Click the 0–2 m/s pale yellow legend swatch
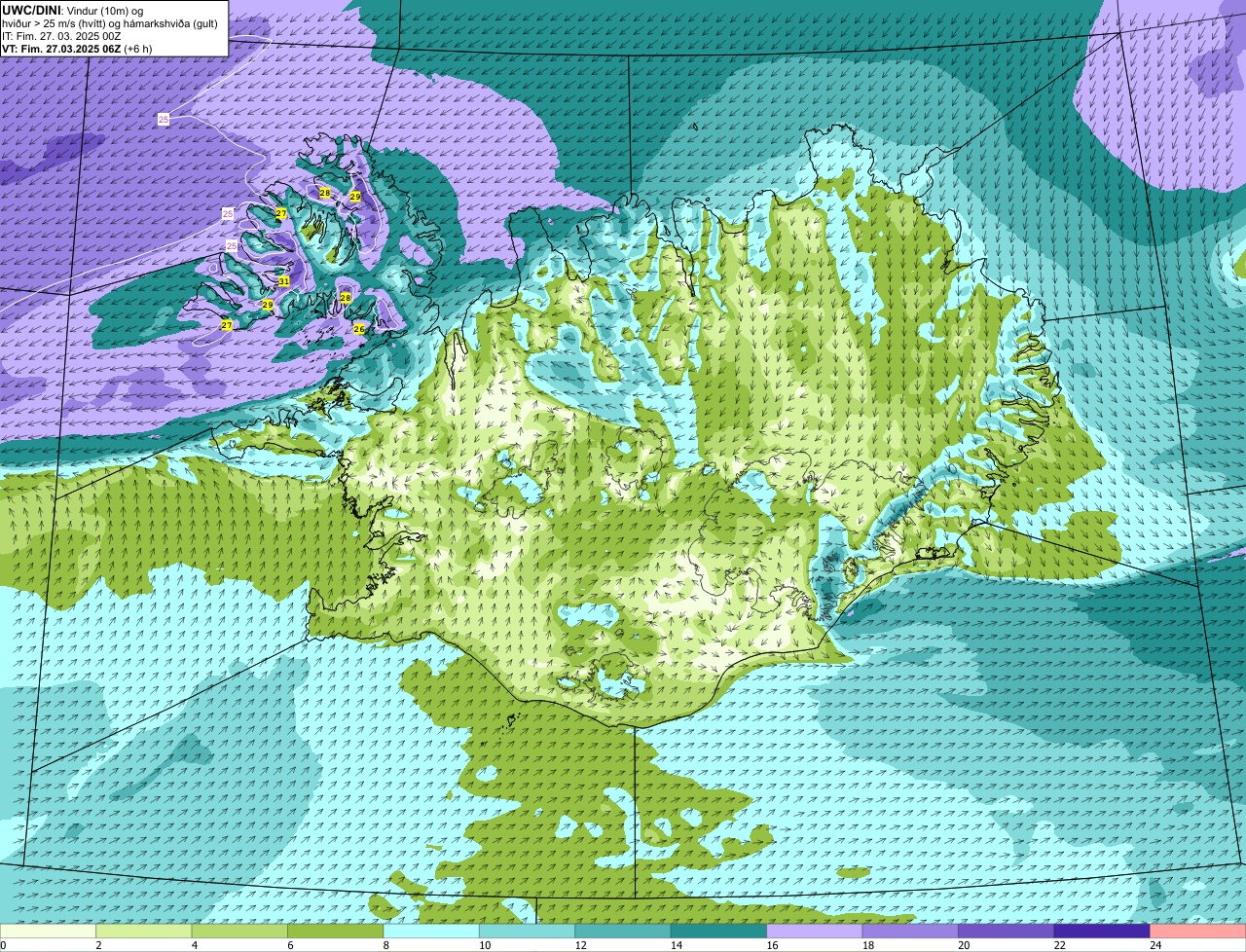This screenshot has width=1246, height=952. coord(49,931)
